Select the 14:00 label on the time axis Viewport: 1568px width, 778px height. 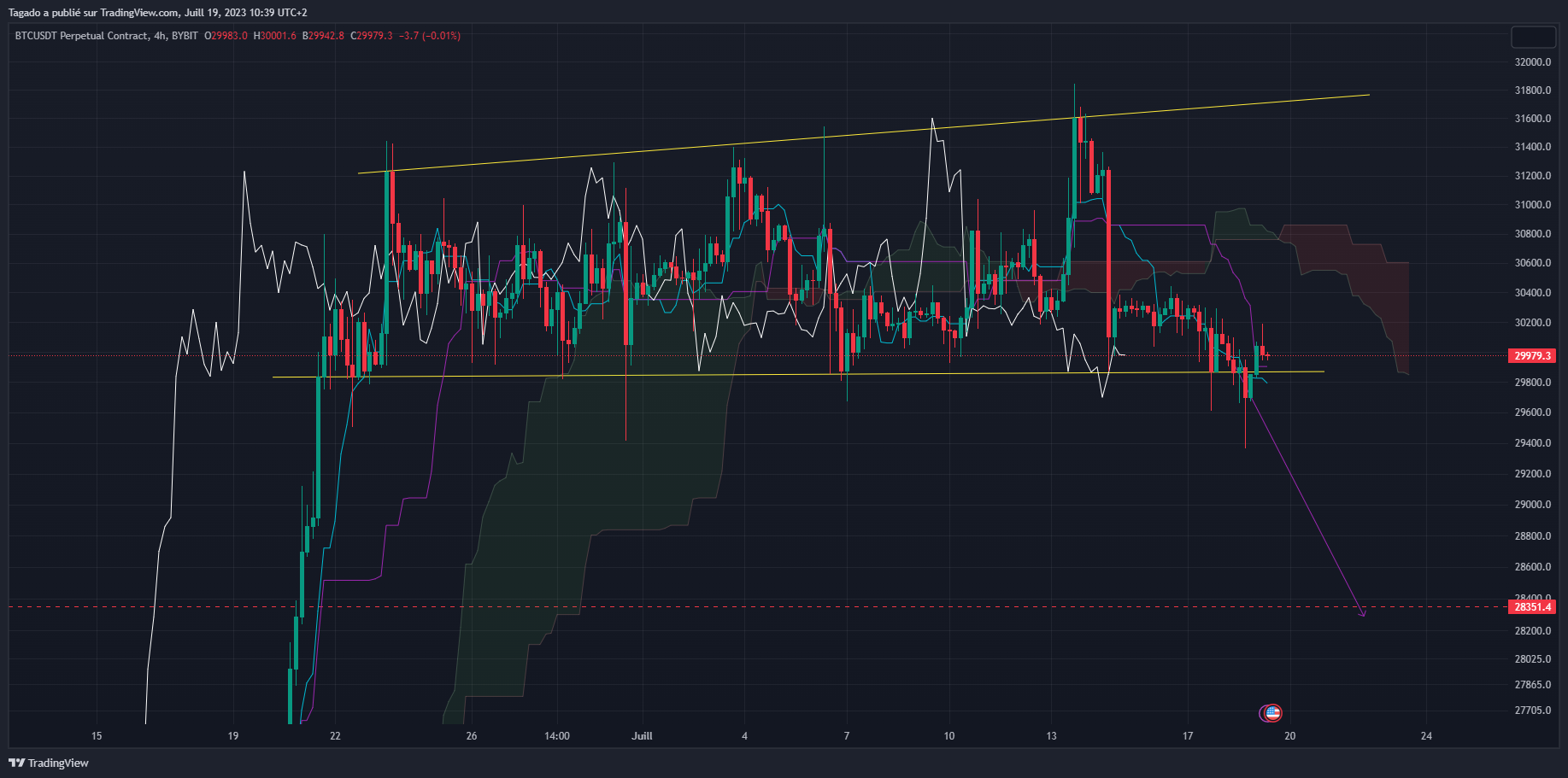point(556,735)
